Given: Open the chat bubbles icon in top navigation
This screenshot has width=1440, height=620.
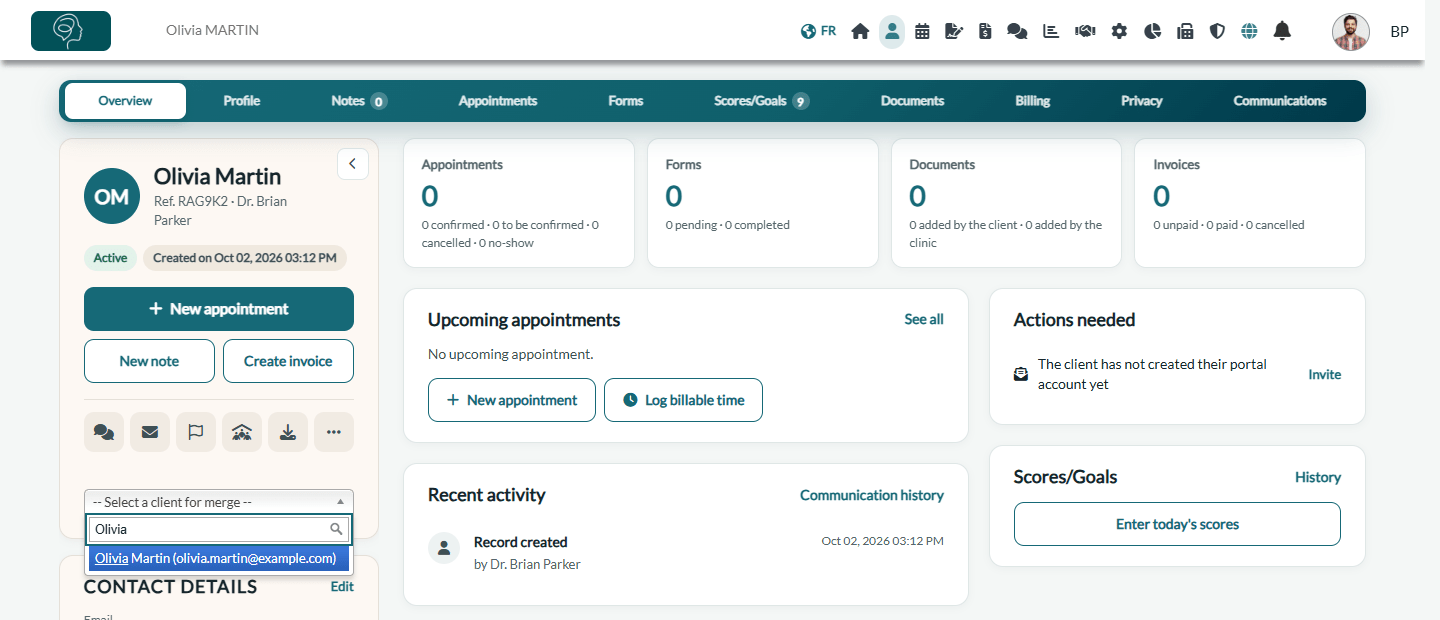Looking at the screenshot, I should tap(1017, 31).
